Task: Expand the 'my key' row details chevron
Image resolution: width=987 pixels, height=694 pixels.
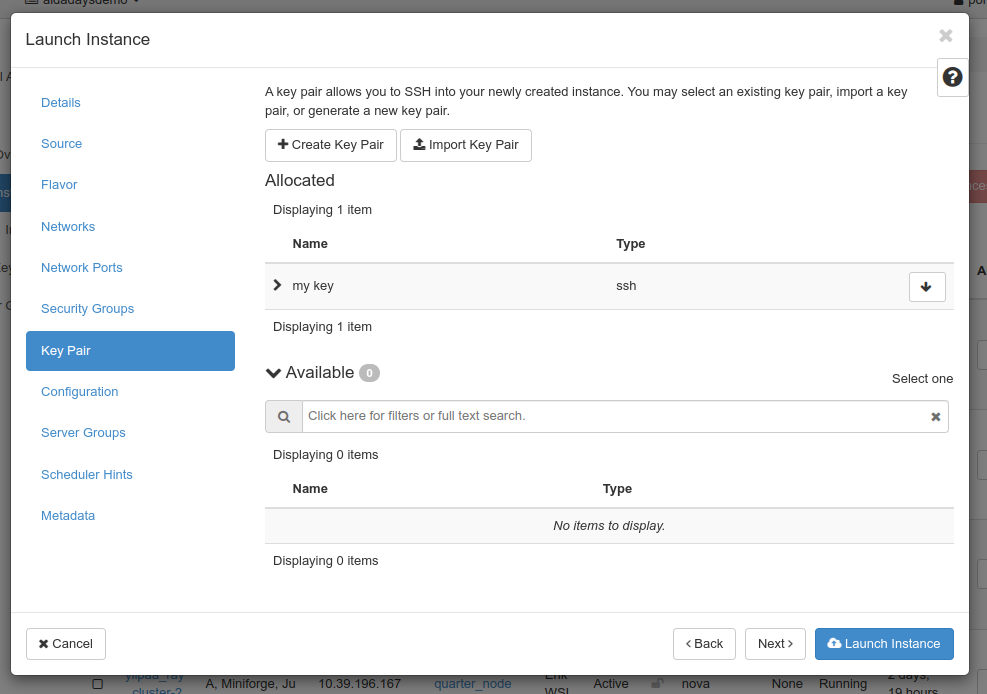Action: pyautogui.click(x=277, y=285)
